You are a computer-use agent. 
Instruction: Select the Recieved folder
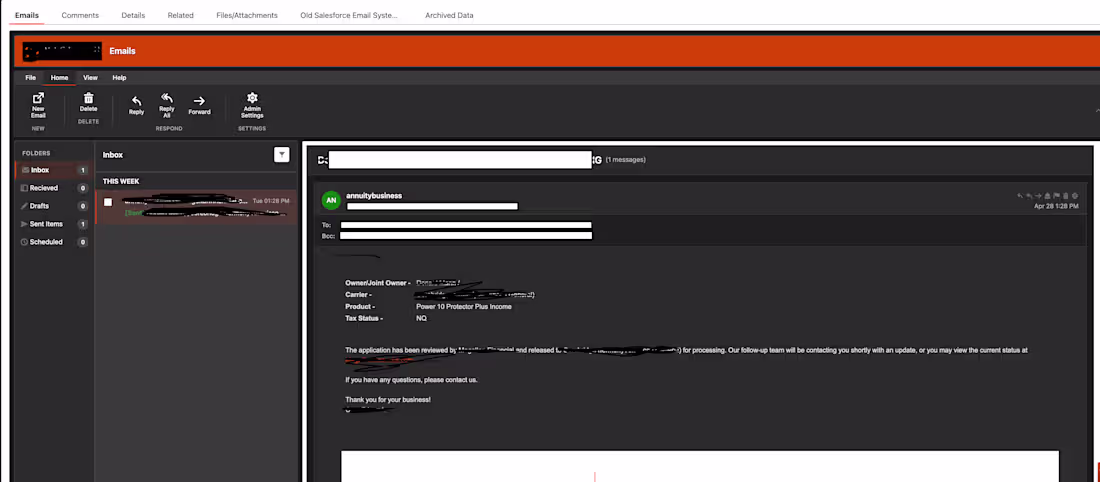(x=53, y=188)
